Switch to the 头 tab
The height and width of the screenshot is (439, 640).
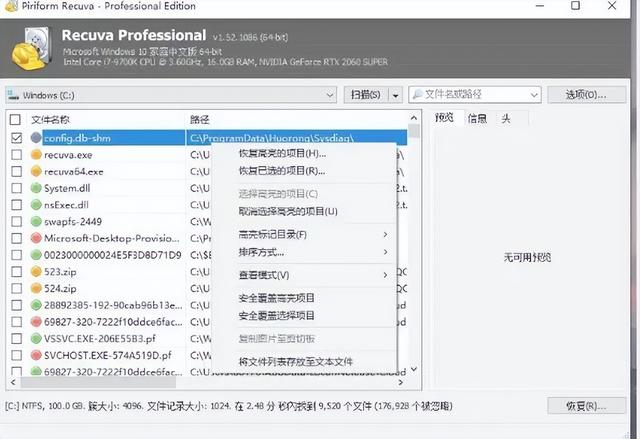click(506, 119)
